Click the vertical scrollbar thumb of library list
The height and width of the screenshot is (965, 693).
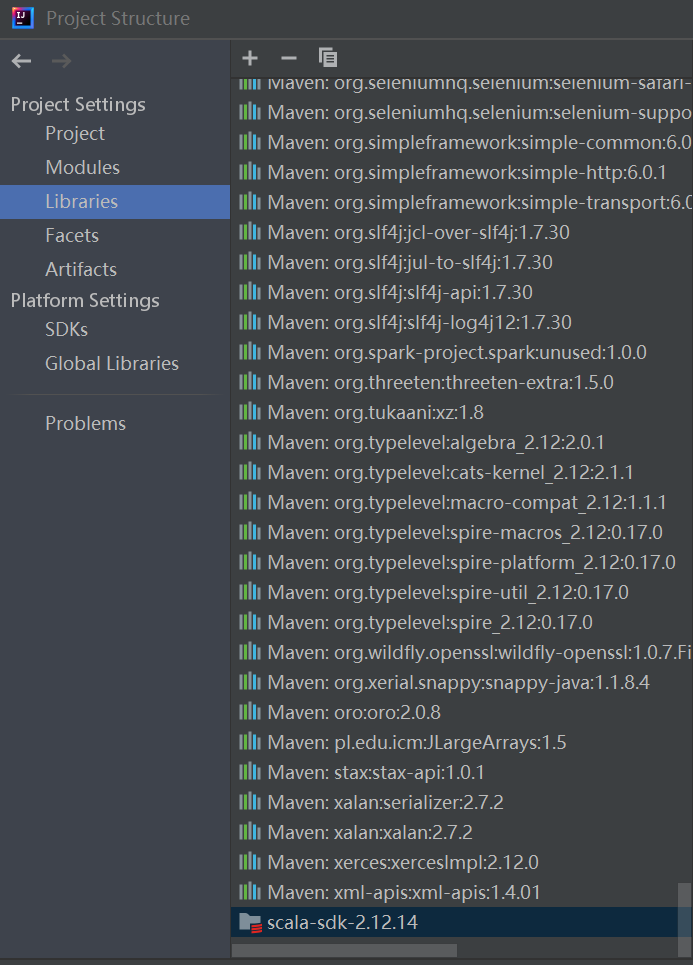pos(684,918)
